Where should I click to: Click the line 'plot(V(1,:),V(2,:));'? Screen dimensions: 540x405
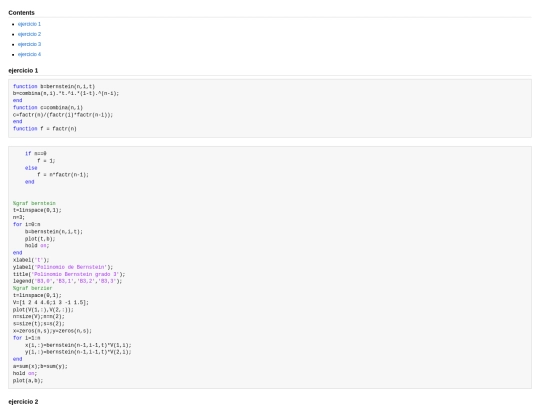click(x=43, y=310)
